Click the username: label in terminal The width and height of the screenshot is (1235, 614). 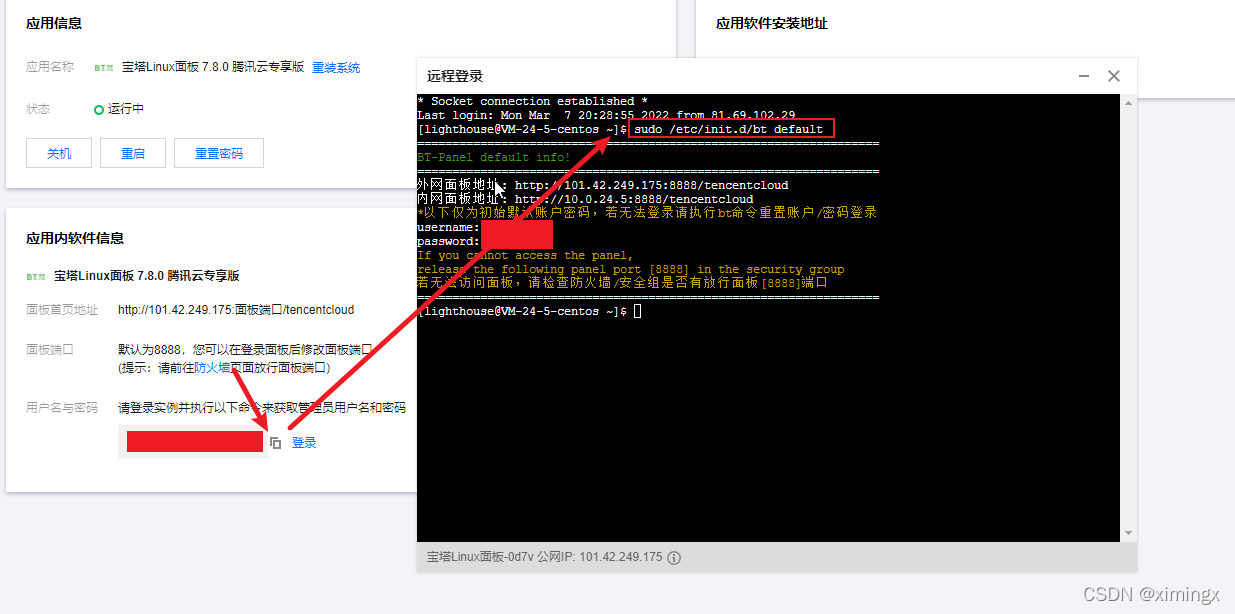[448, 227]
